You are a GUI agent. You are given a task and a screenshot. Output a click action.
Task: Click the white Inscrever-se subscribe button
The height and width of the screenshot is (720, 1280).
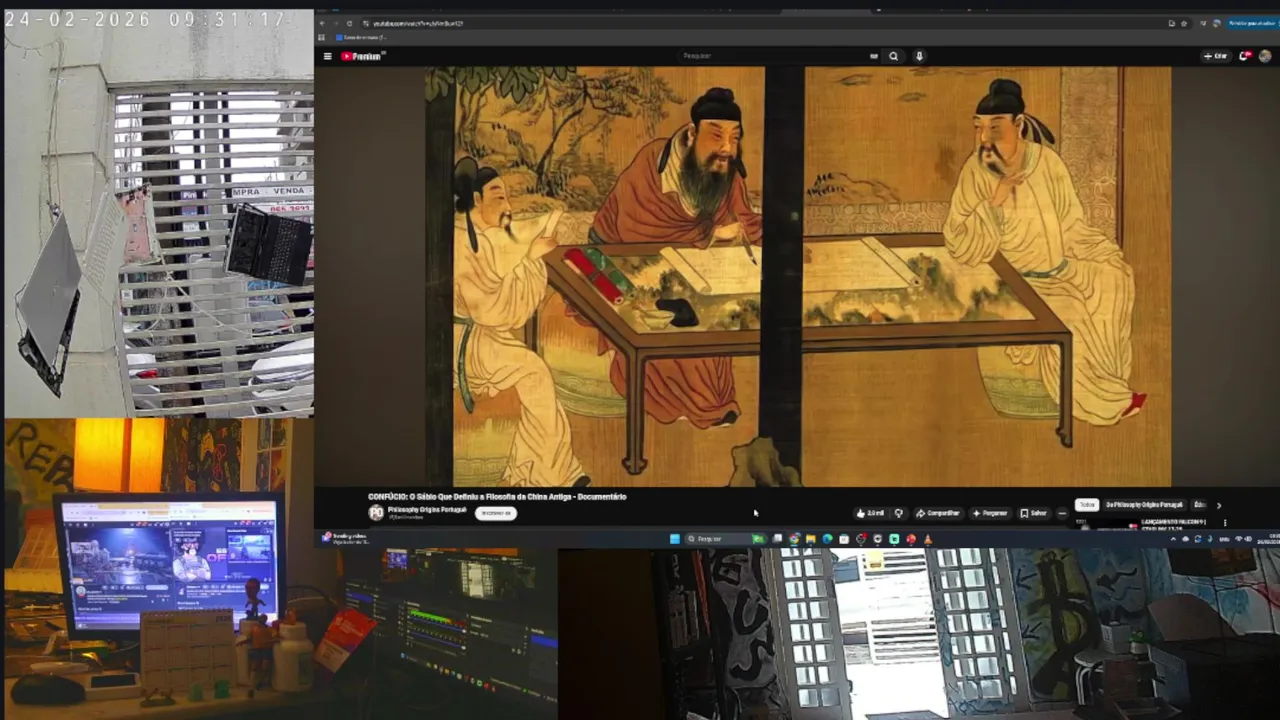click(495, 513)
